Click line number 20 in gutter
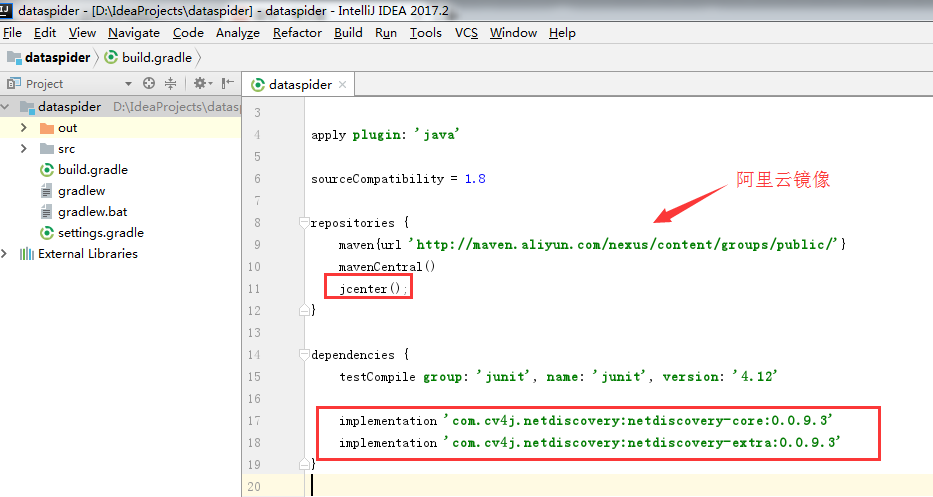 (x=254, y=486)
